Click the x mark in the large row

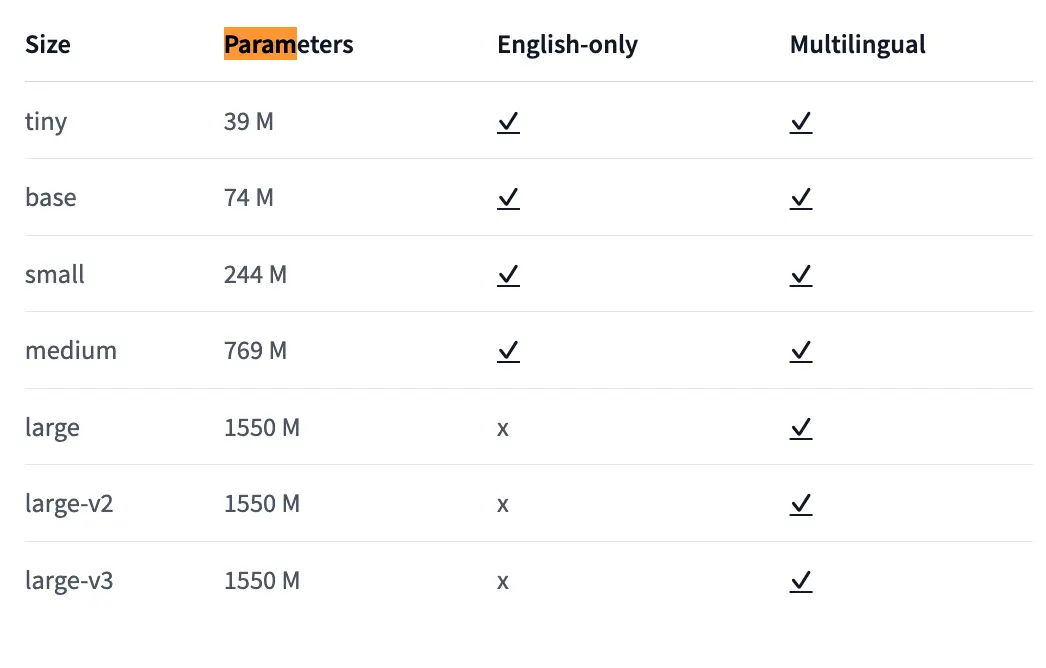(x=503, y=428)
